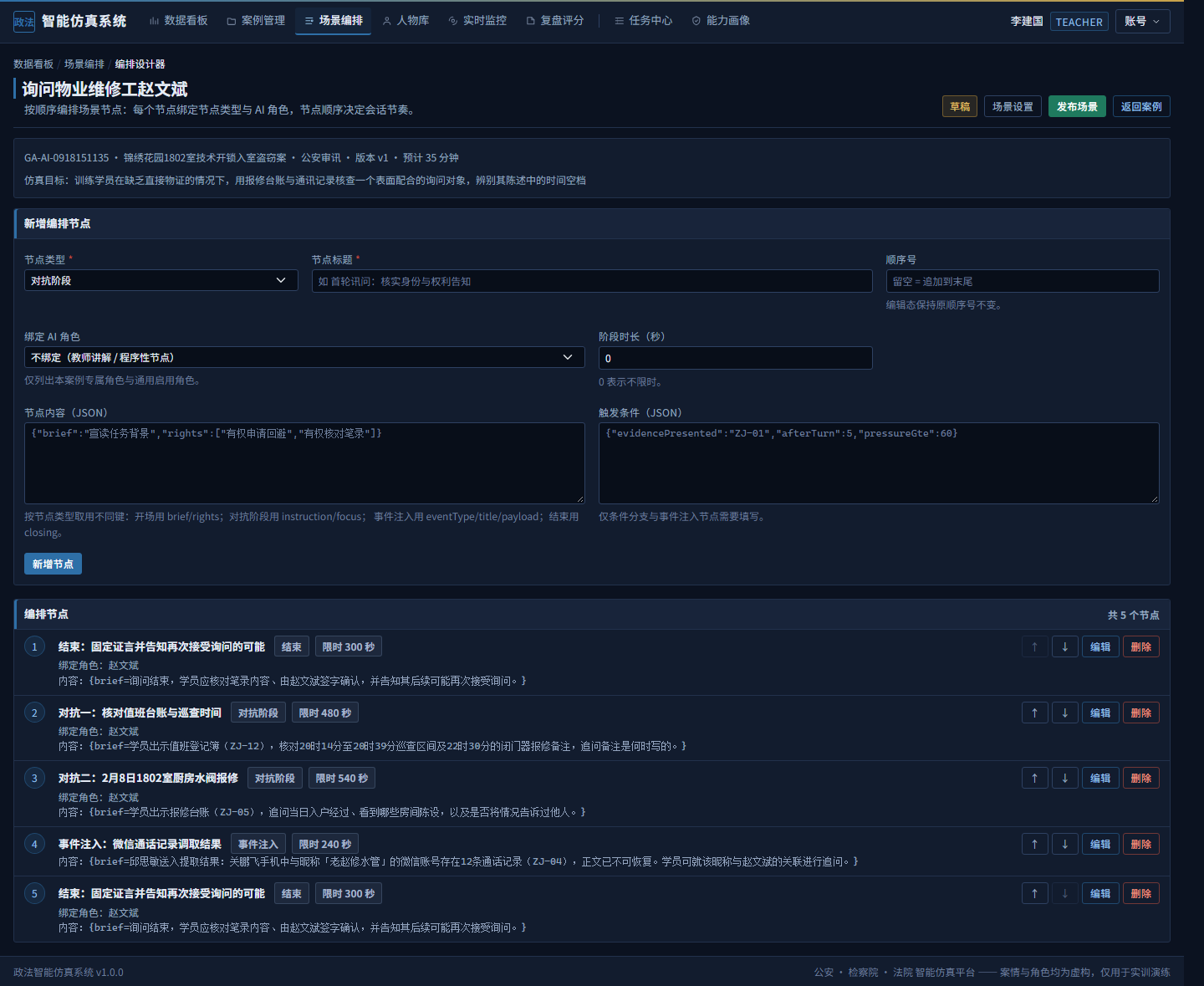The image size is (1204, 986).
Task: Edit node 2 对抗一
Action: (x=1100, y=713)
